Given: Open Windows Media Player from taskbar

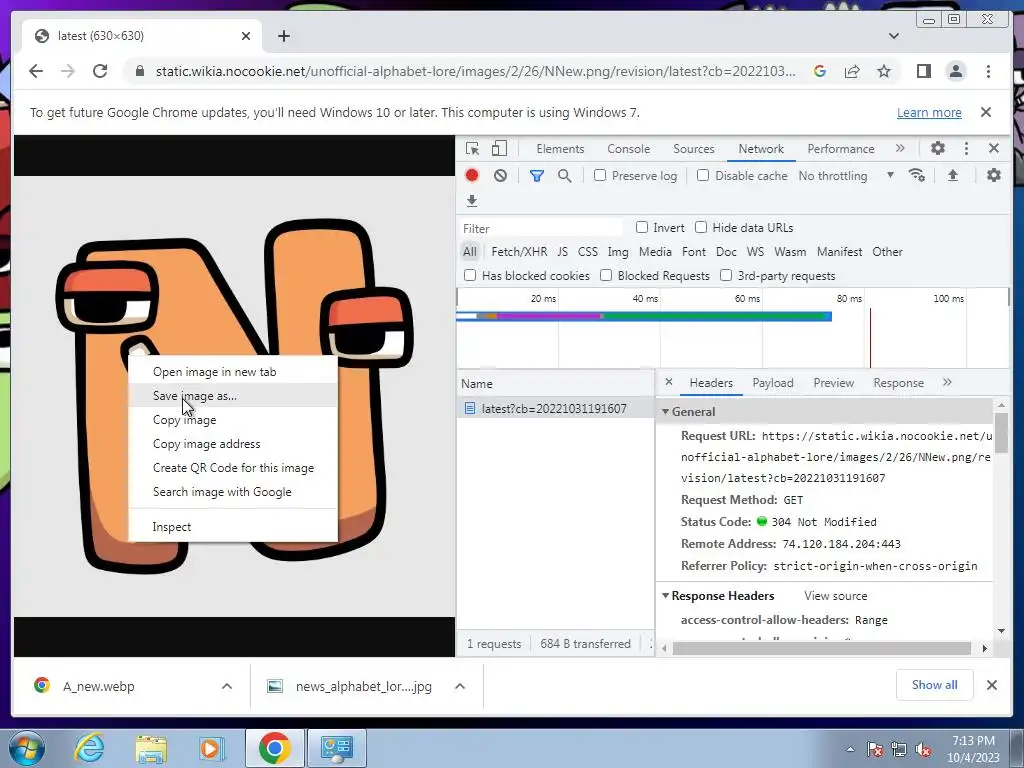Looking at the screenshot, I should (x=211, y=748).
